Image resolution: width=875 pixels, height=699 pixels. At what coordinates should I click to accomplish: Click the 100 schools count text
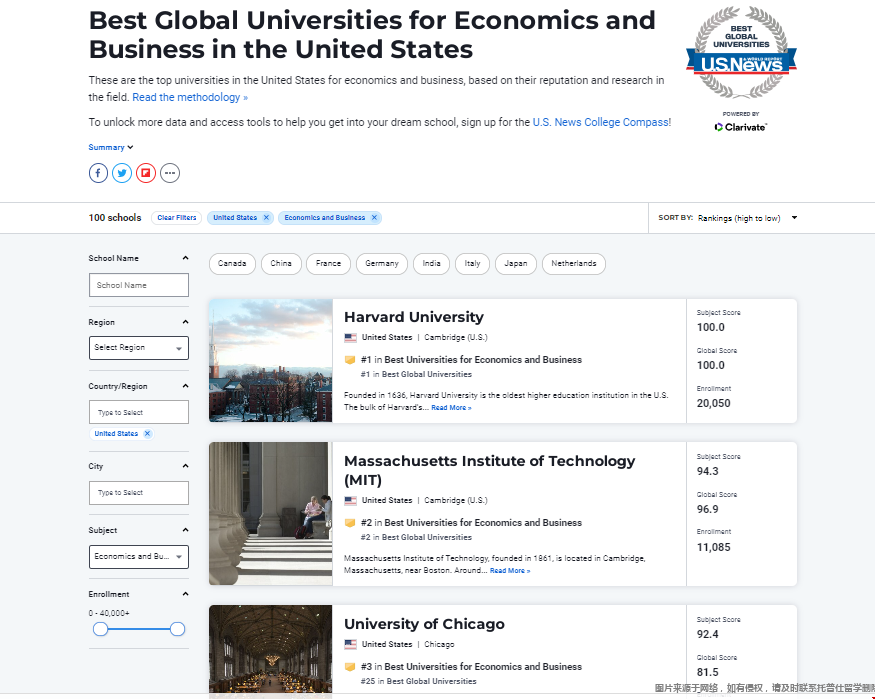tap(115, 218)
